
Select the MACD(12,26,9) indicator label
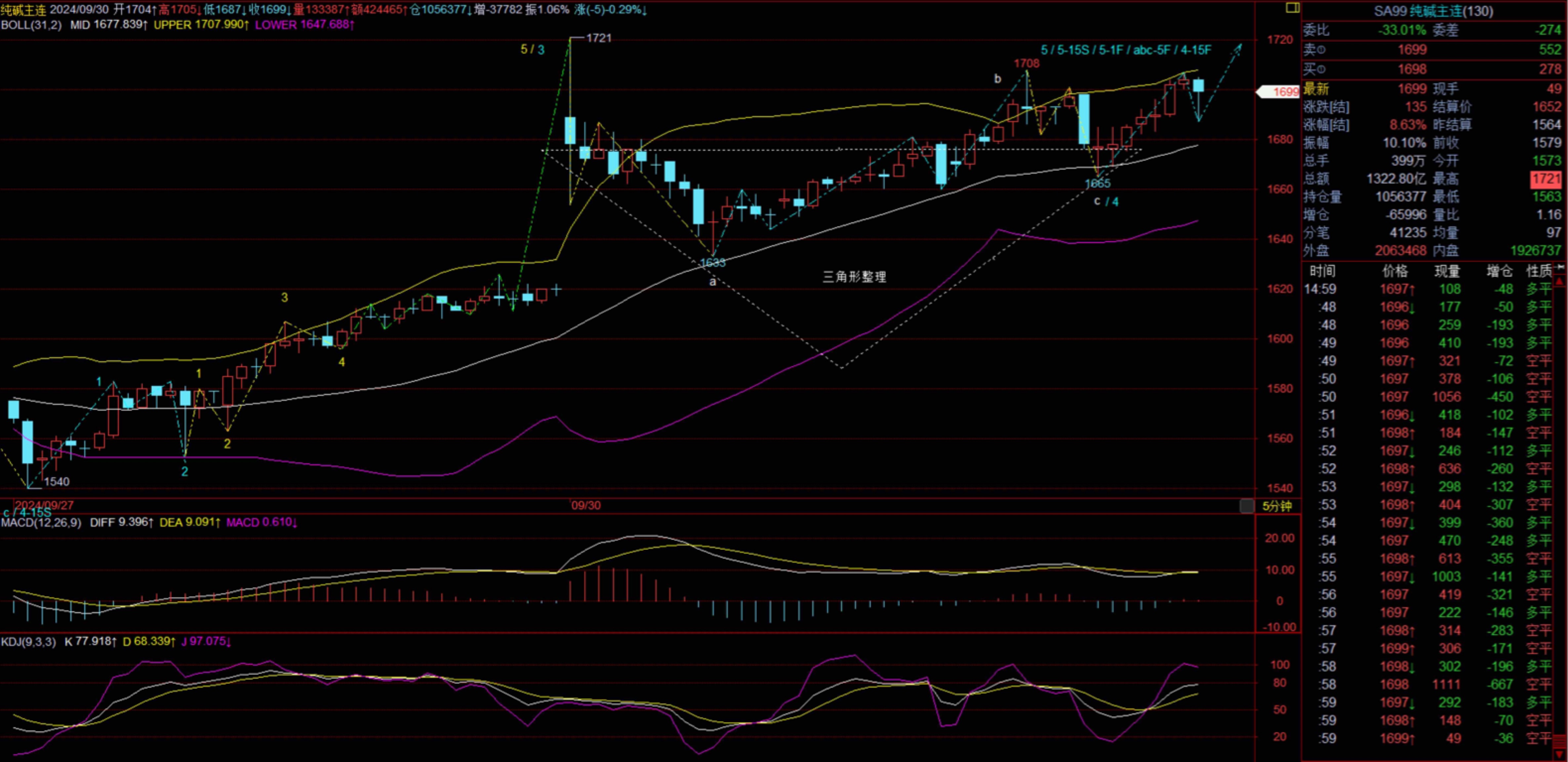[x=41, y=523]
